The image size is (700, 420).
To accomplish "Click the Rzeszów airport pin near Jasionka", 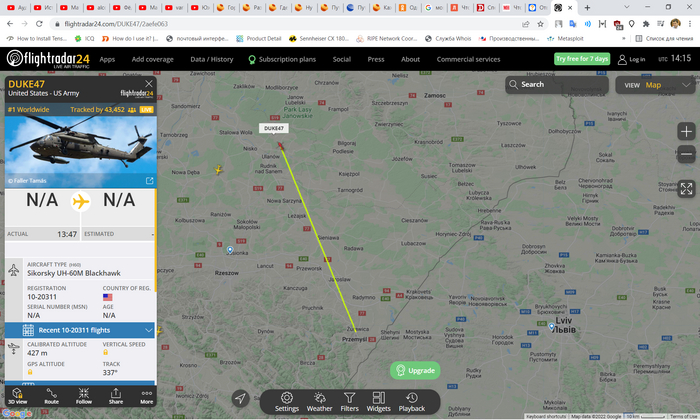I will click(x=230, y=250).
